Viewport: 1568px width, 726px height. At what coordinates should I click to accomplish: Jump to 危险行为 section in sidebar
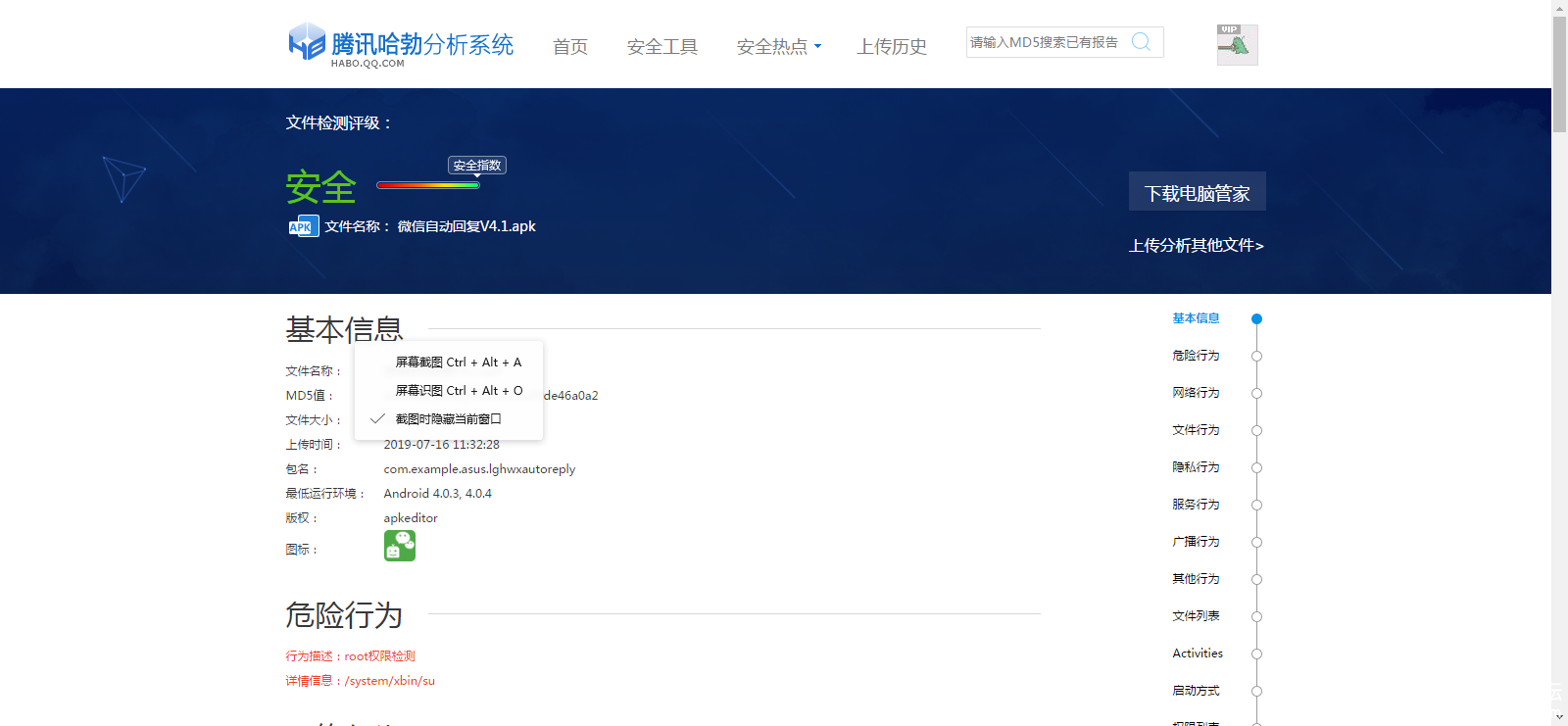[1196, 356]
